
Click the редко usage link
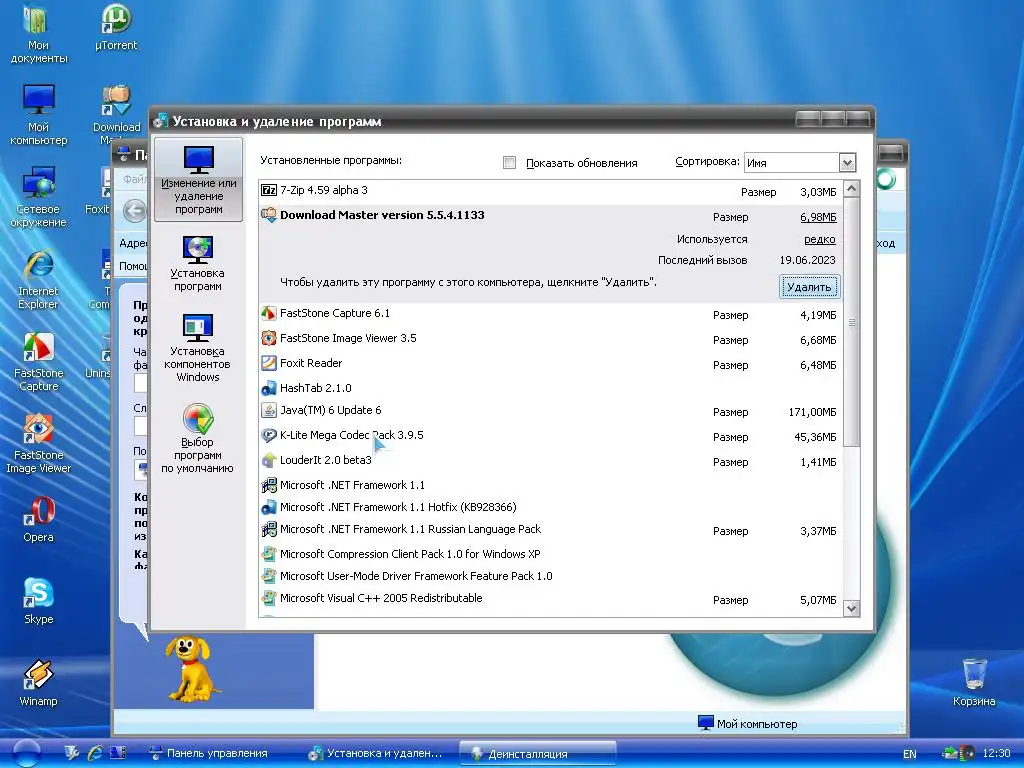820,239
